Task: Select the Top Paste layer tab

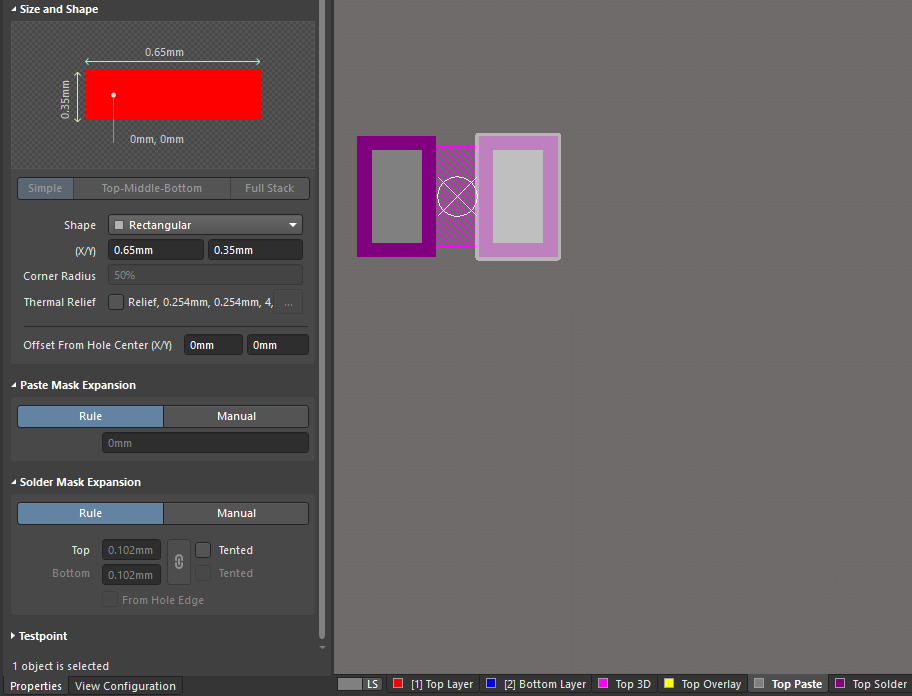Action: click(796, 684)
